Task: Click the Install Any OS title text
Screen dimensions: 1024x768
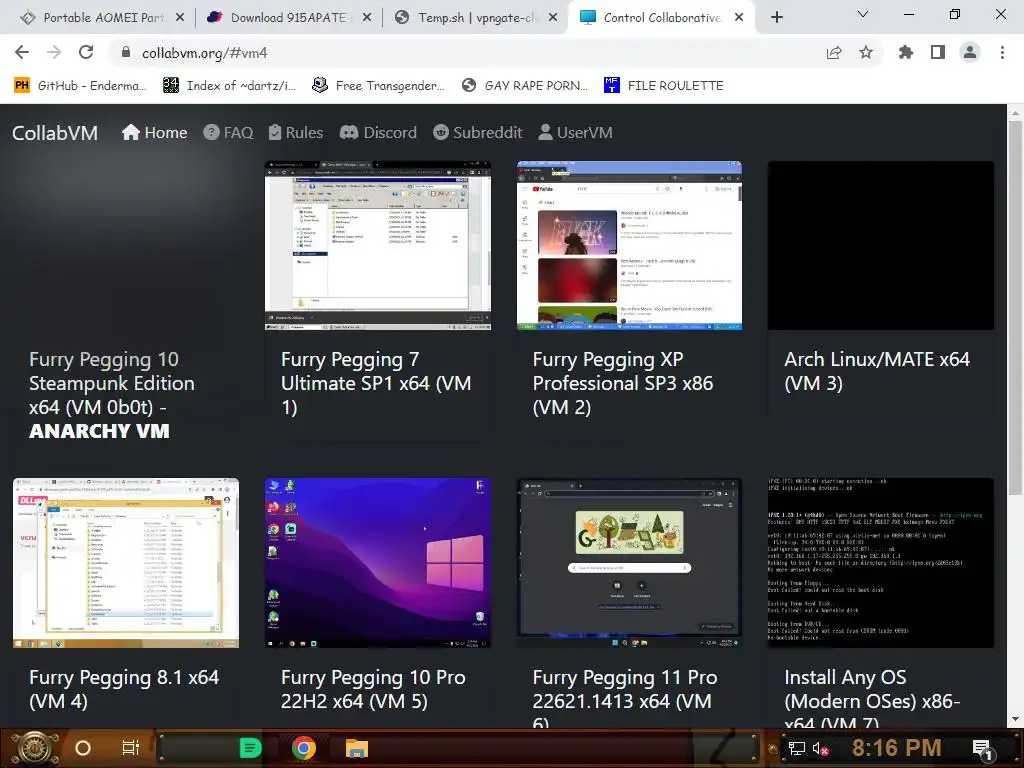Action: [x=872, y=701]
